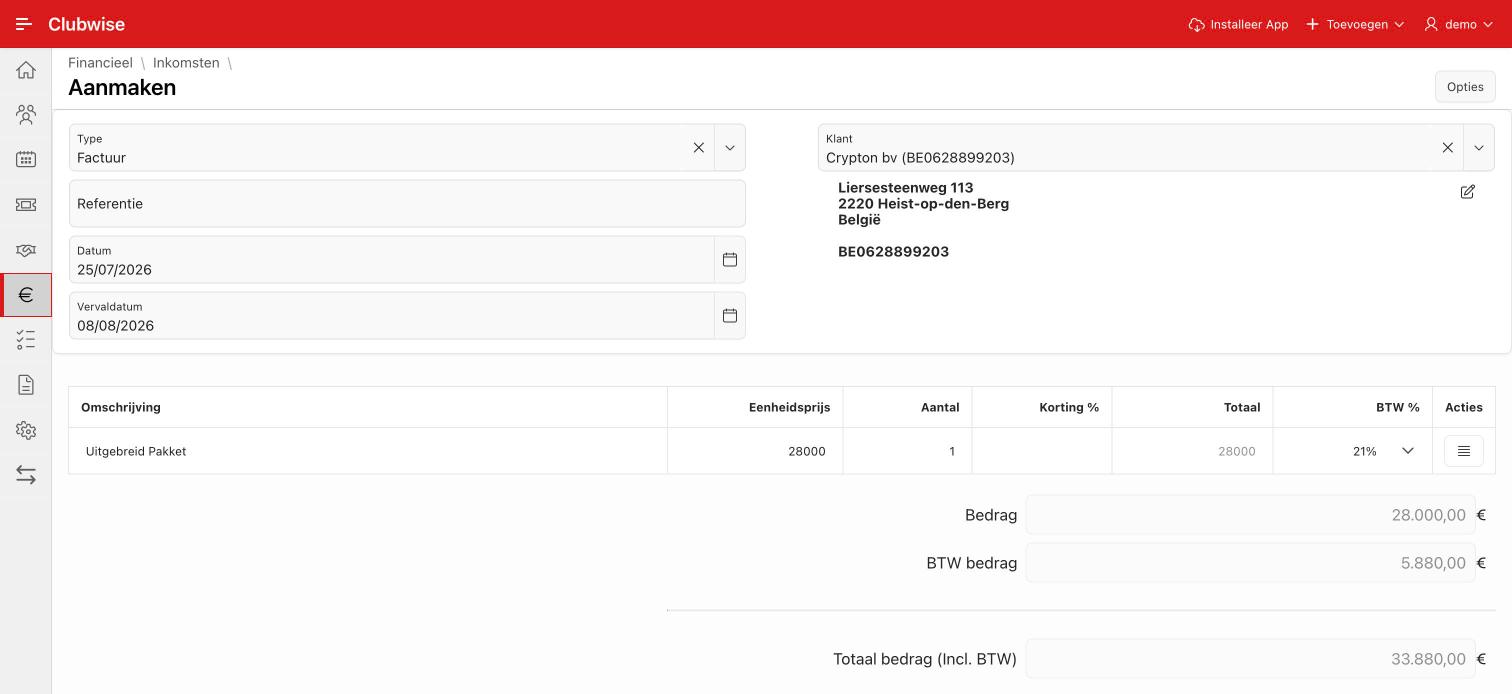Click the Opties button
Screen dimensions: 1512x694
(x=1465, y=87)
